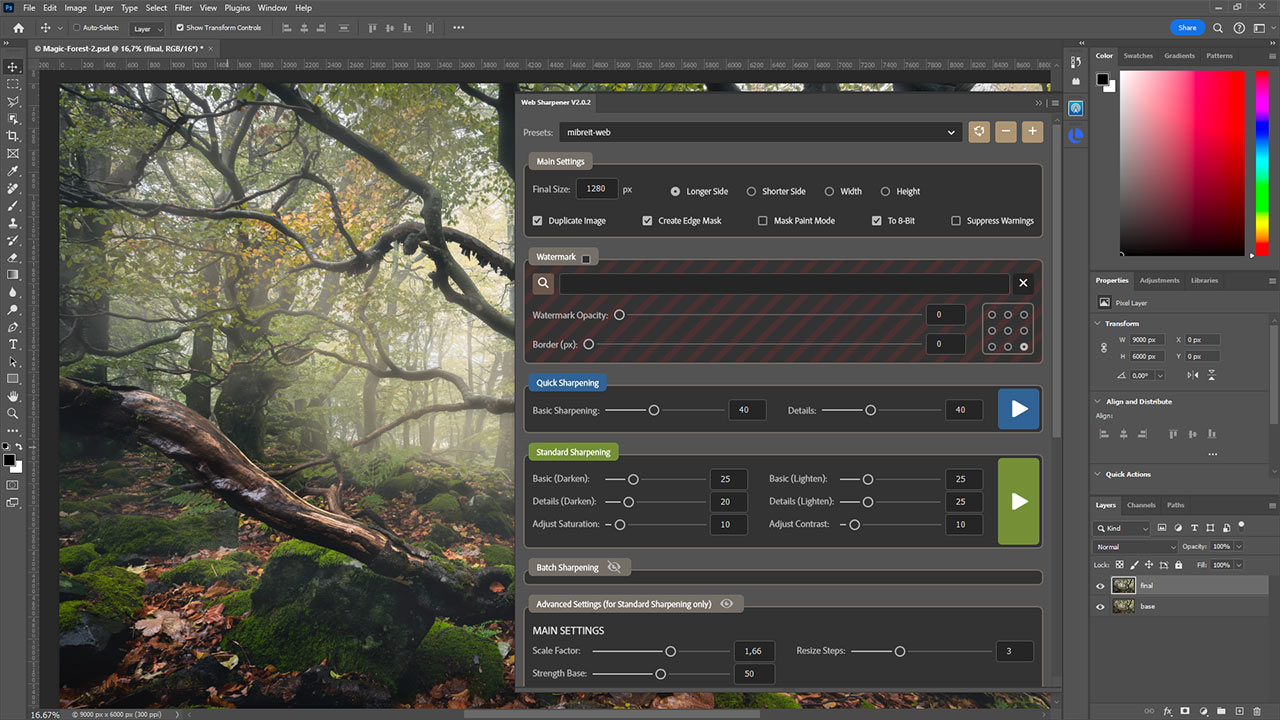This screenshot has width=1280, height=720.
Task: Click the plus button to add a preset
Action: coord(1032,131)
